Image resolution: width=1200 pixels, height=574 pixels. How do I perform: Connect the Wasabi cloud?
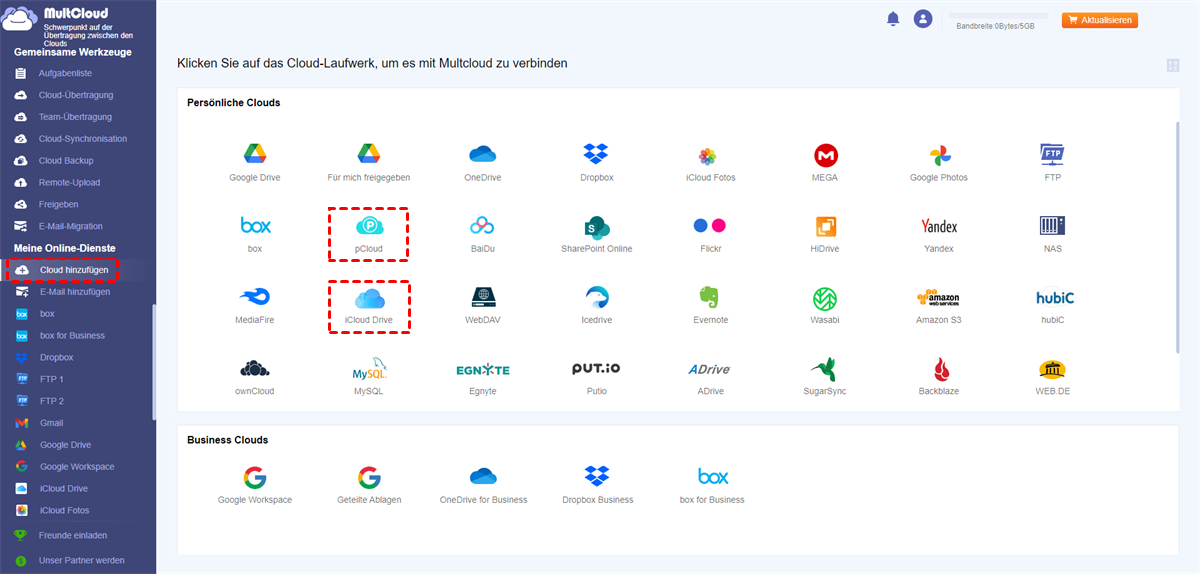click(825, 305)
